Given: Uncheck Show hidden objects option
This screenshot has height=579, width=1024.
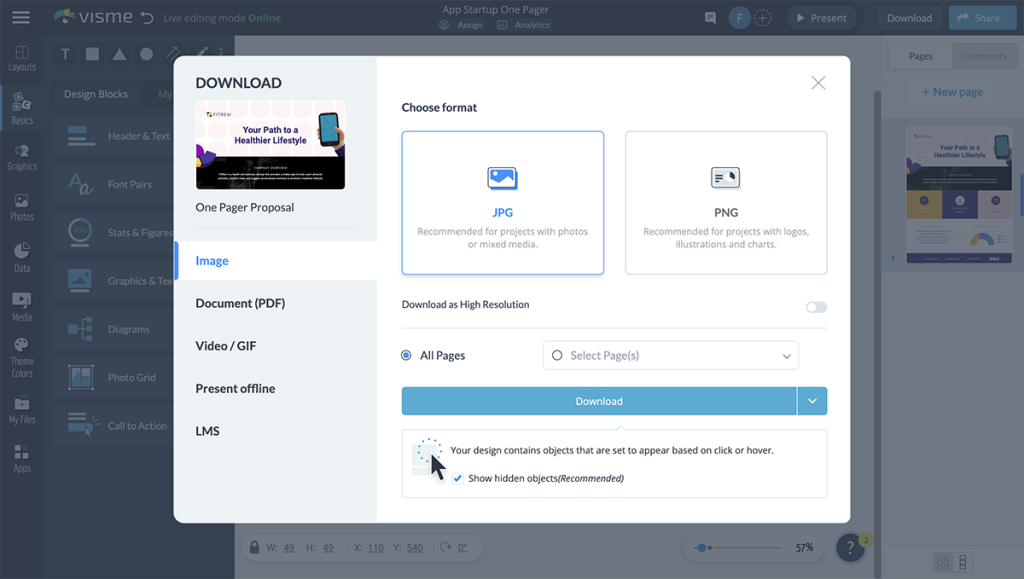Looking at the screenshot, I should [457, 478].
